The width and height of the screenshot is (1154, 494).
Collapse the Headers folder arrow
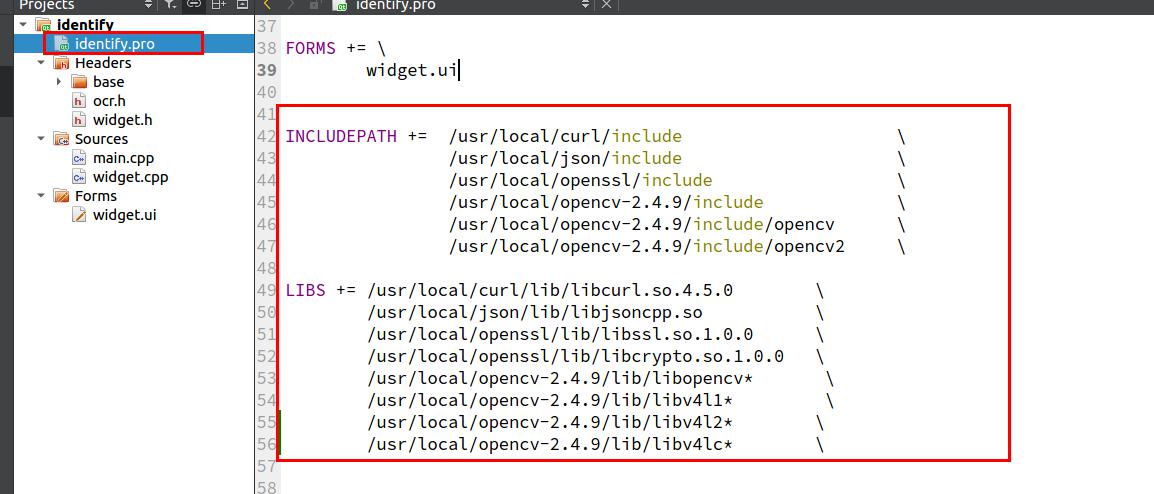40,63
